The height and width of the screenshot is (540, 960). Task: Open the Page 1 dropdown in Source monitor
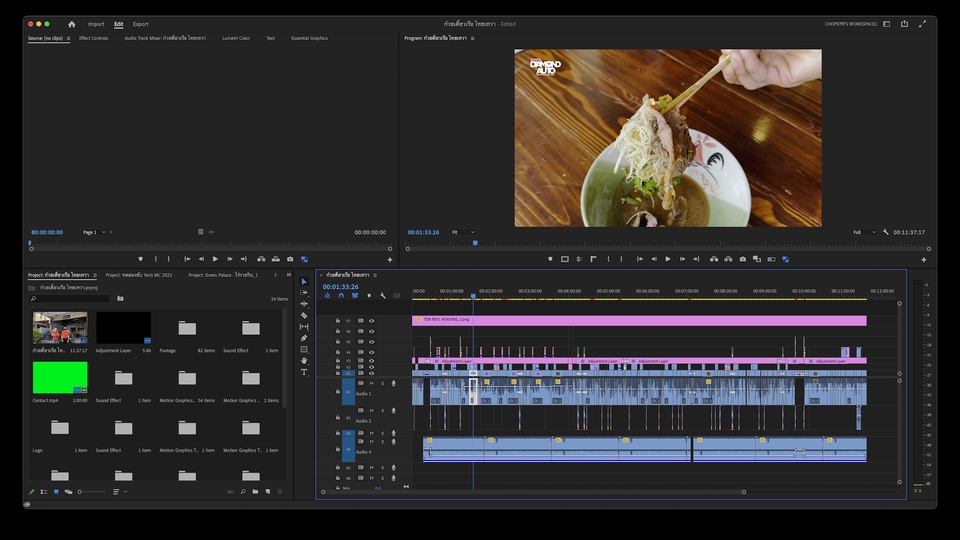point(93,232)
